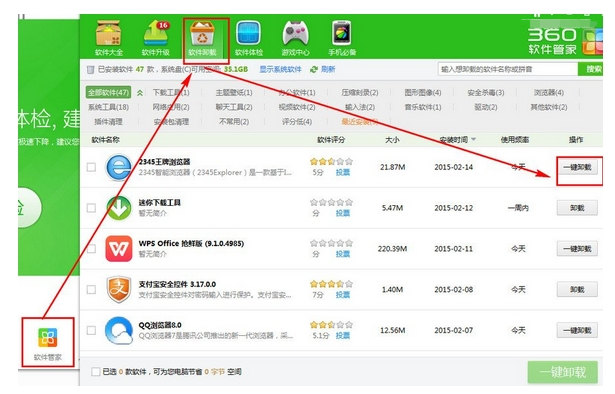615x394 pixels.
Task: Click 投票 link for QQ浏览器8.0
Action: (343, 335)
